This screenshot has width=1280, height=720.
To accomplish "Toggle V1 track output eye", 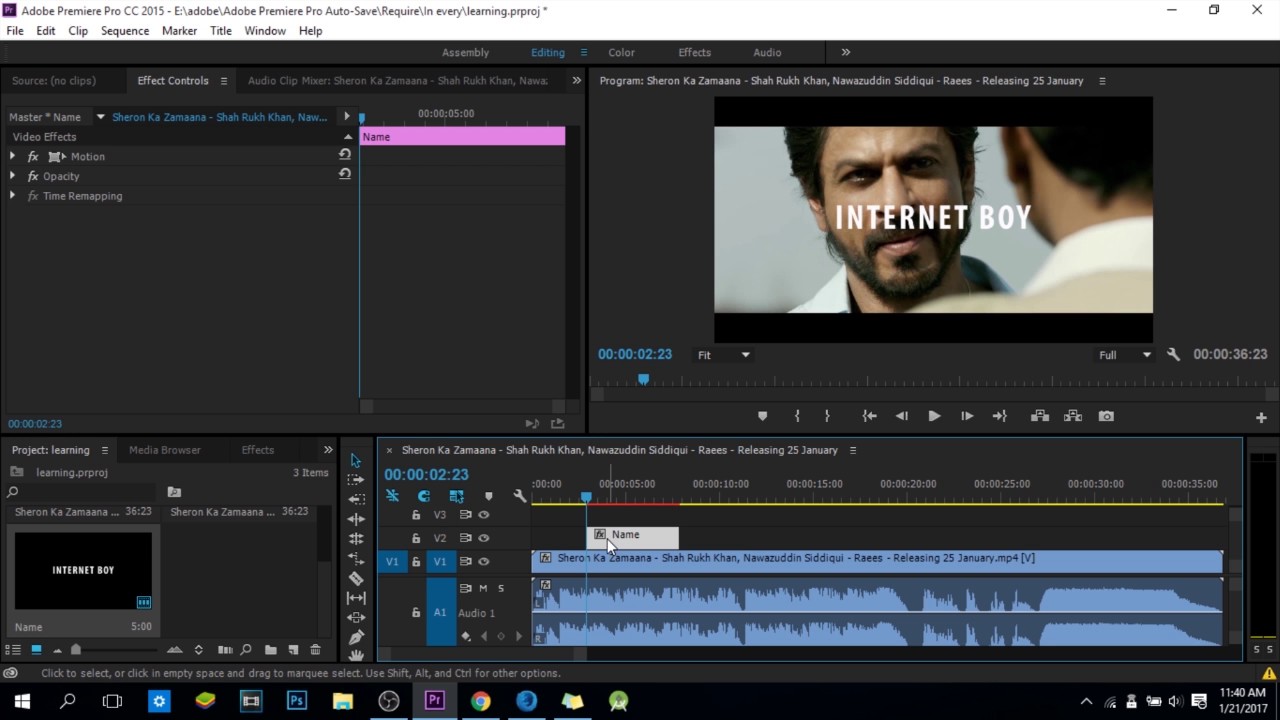I will 484,562.
